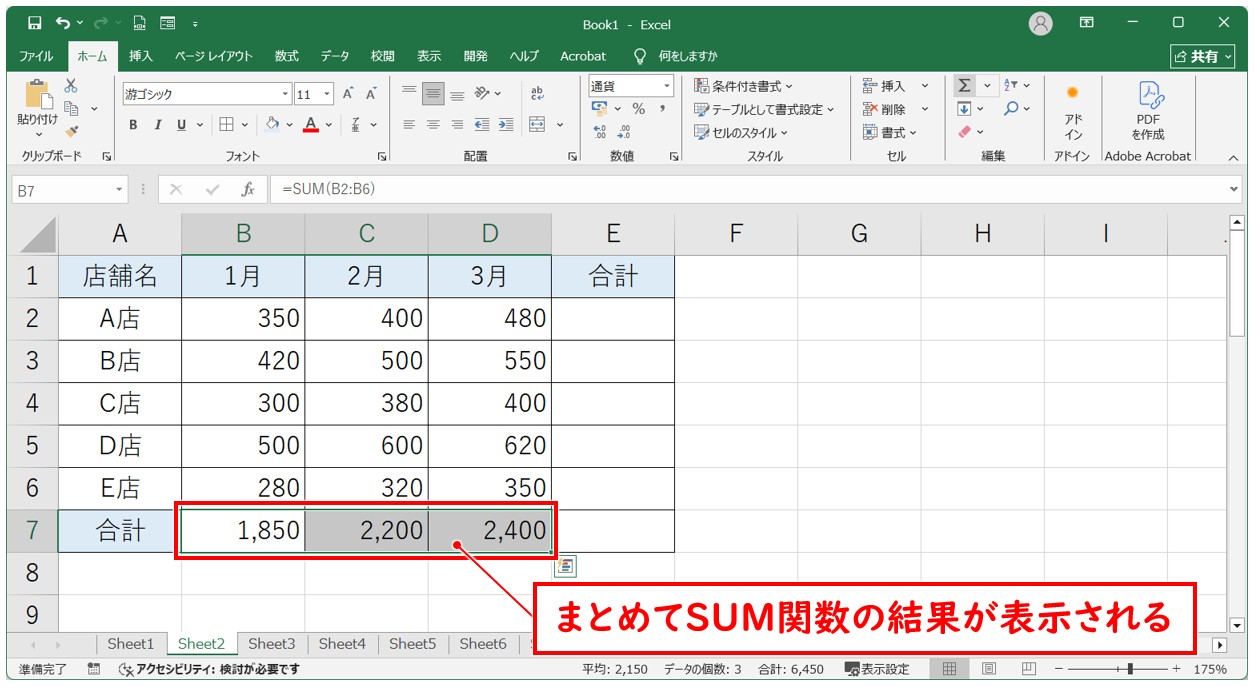Click the Increase Indent icon
Viewport: 1255px width, 687px height.
[505, 125]
